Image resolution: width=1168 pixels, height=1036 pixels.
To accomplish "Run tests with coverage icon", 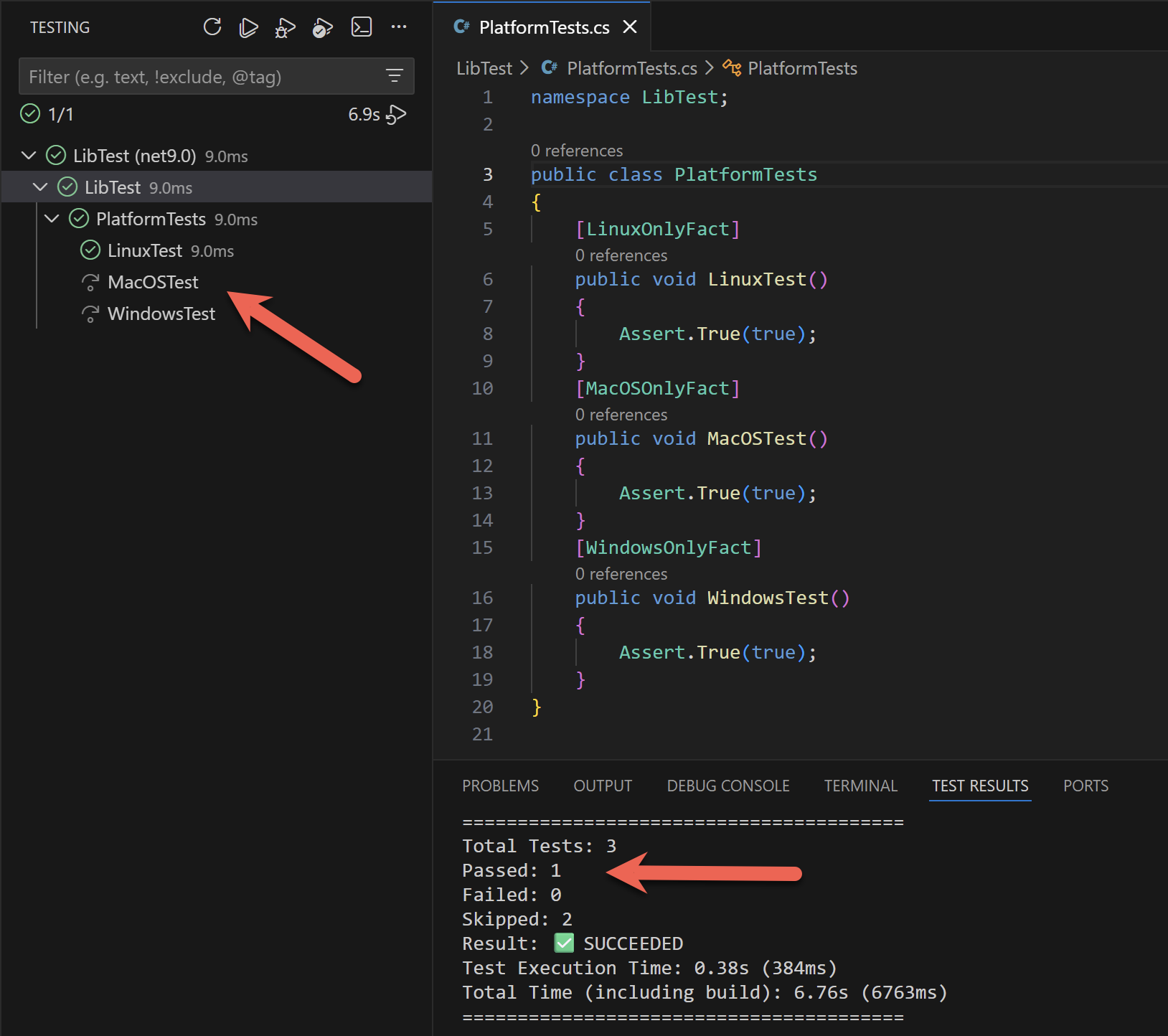I will 322,27.
